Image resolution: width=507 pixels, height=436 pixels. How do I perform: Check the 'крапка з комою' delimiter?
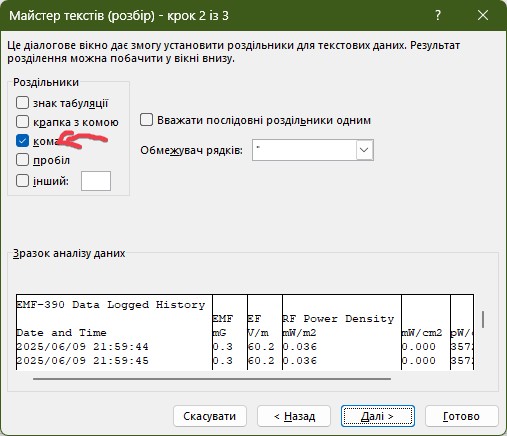coord(22,122)
